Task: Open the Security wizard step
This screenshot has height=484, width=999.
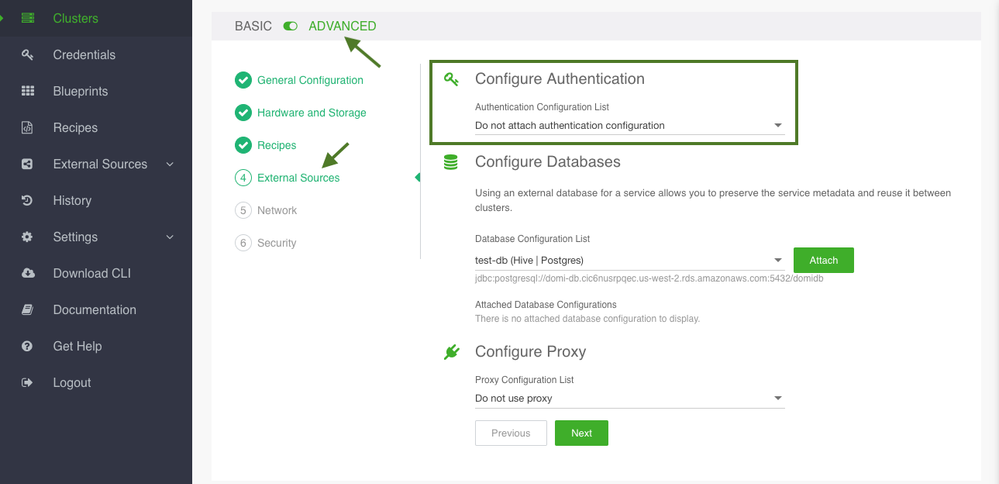Action: (276, 243)
